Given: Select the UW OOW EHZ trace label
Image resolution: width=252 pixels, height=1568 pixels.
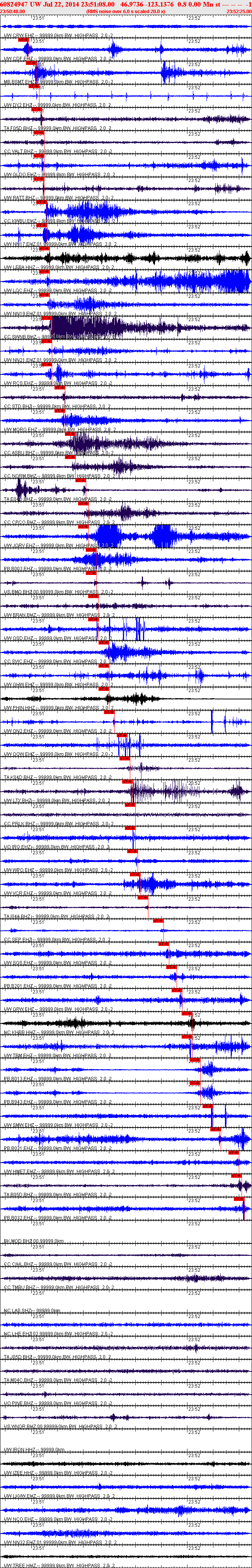Looking at the screenshot, I should pyautogui.click(x=58, y=754).
